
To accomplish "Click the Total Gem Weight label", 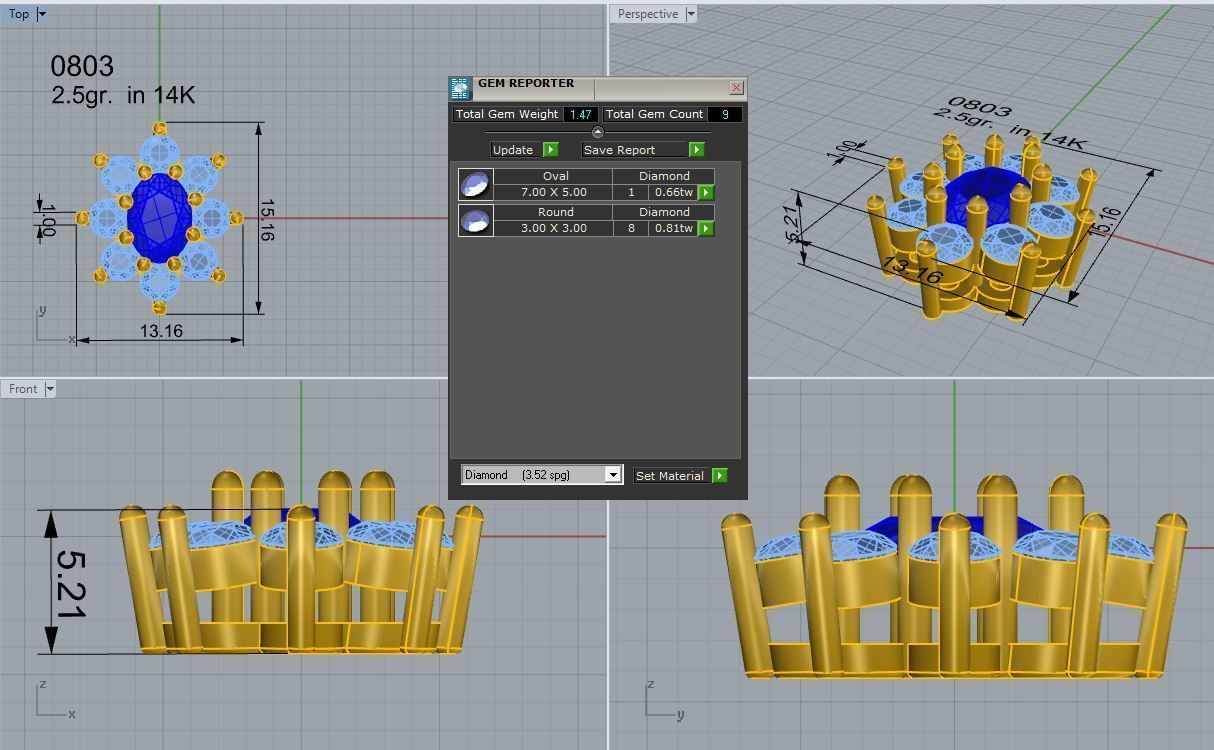I will pyautogui.click(x=507, y=114).
